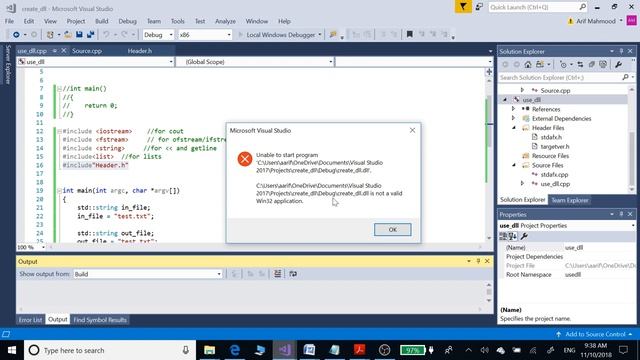
Task: Toggle the bookmark toolbar icon
Action: point(409,35)
